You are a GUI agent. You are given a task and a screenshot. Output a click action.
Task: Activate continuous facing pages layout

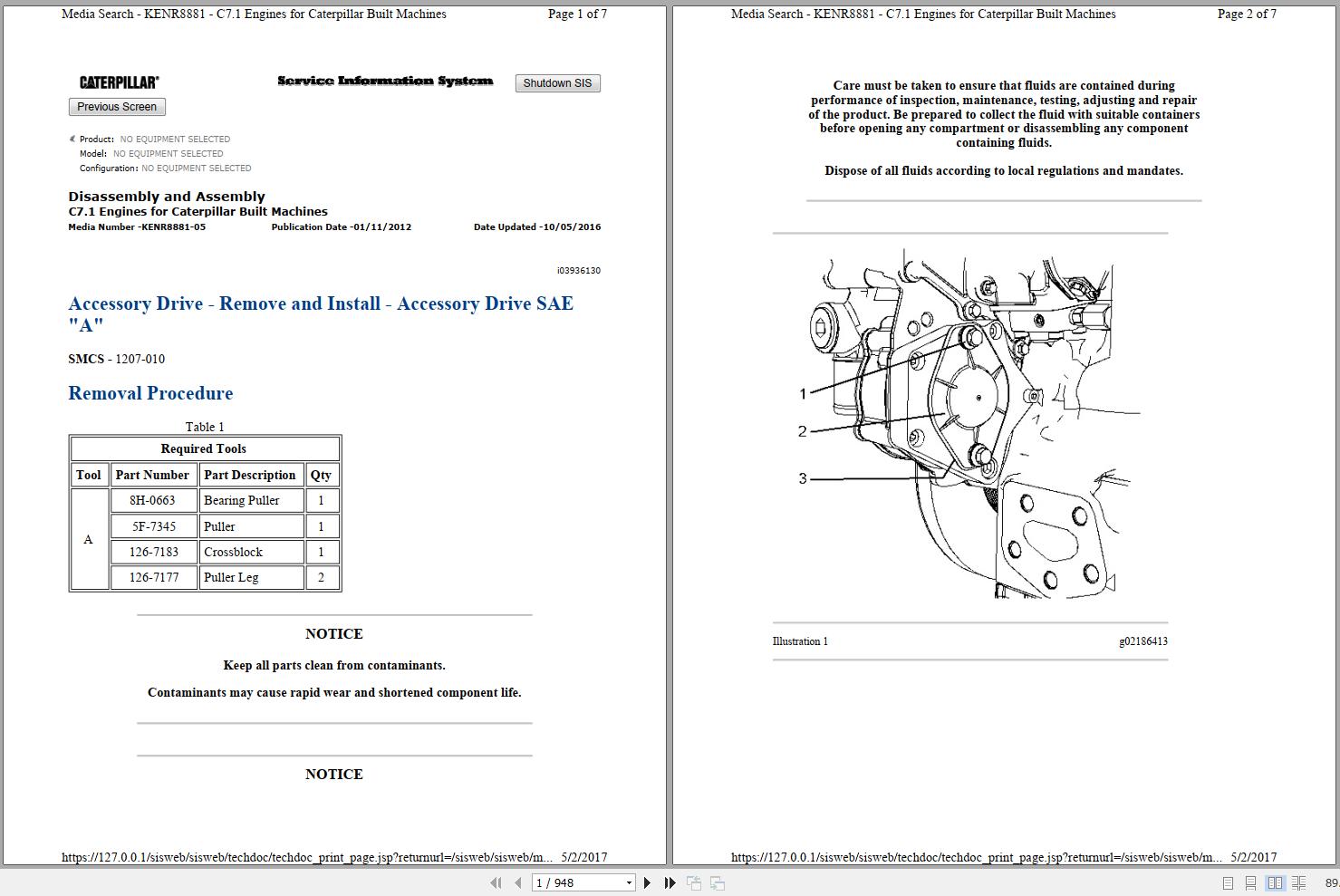coord(1299,882)
